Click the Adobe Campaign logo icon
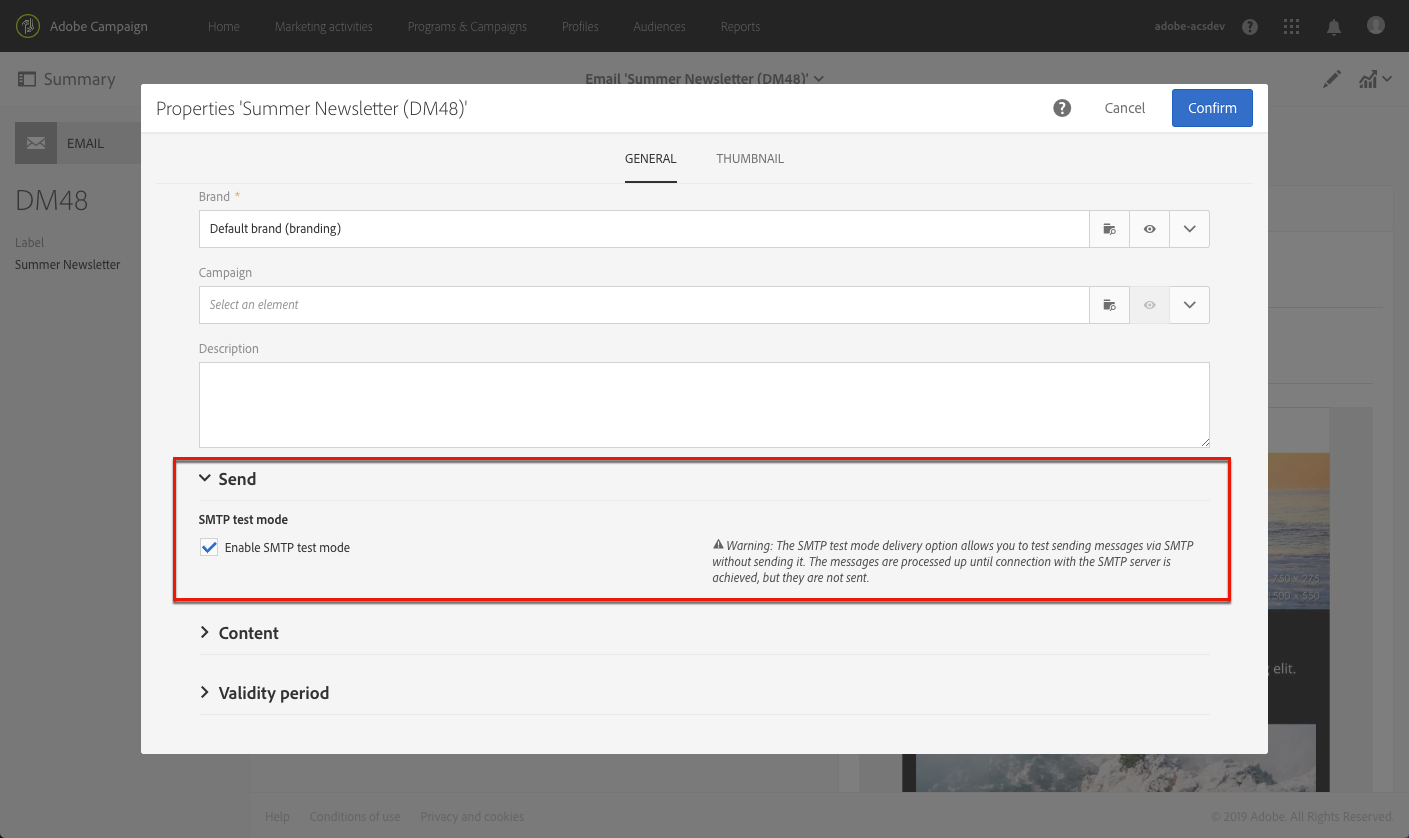Image resolution: width=1409 pixels, height=838 pixels. coord(29,26)
